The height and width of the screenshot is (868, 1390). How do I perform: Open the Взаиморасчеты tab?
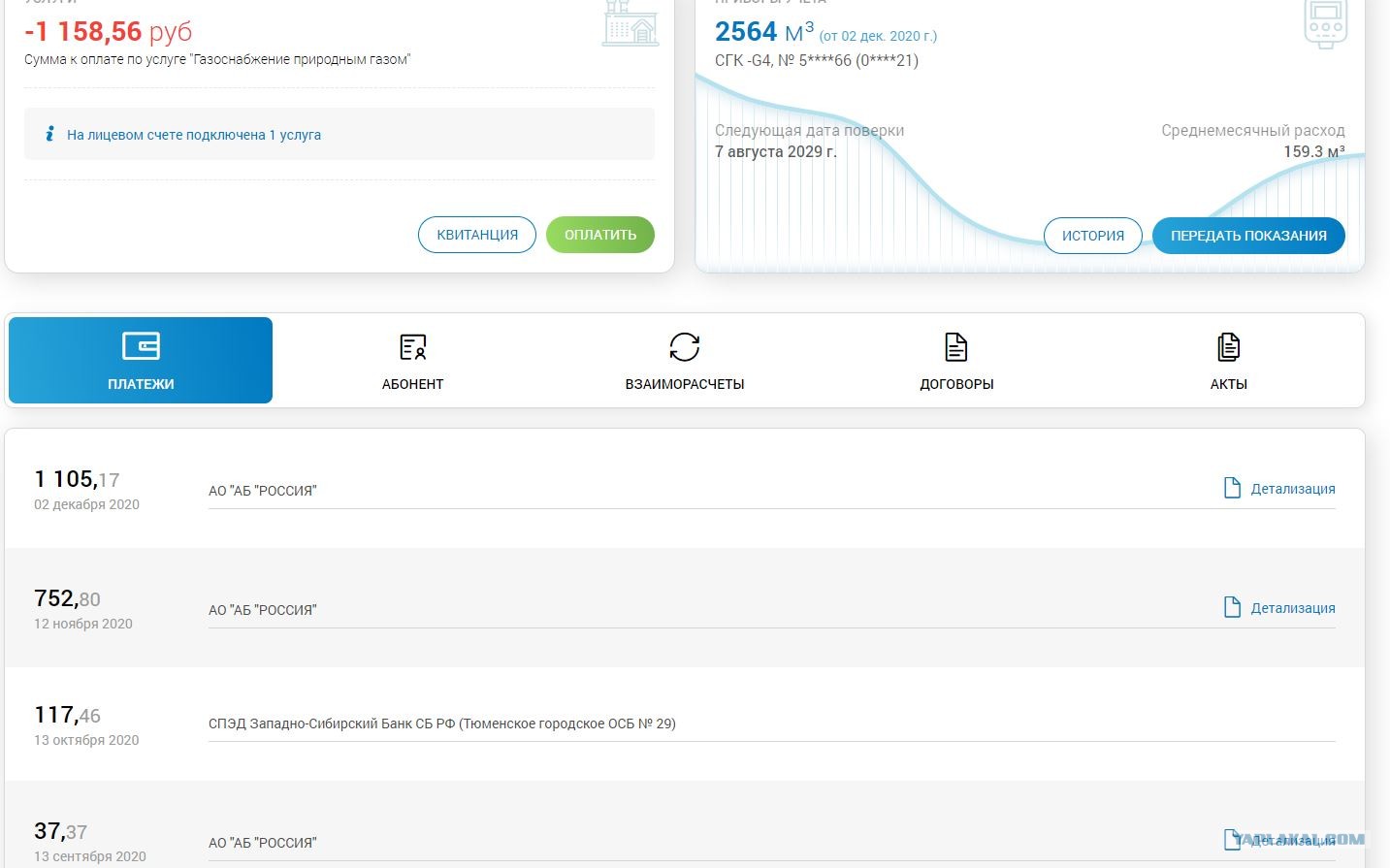(685, 360)
